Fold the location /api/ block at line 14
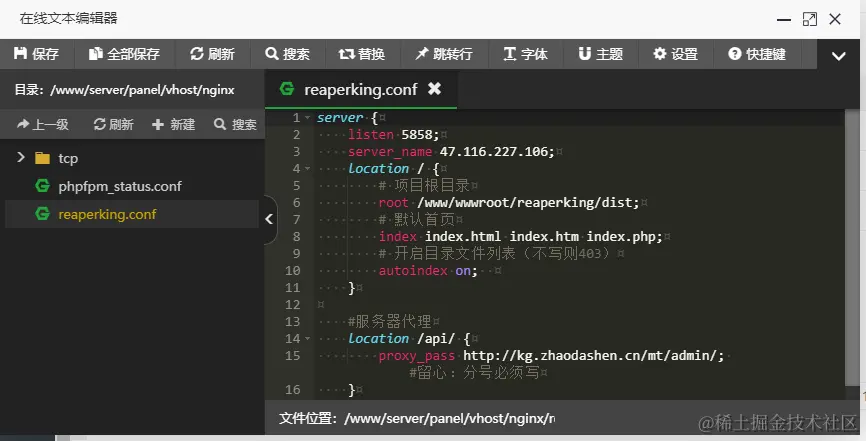Viewport: 866px width, 441px height. pyautogui.click(x=308, y=339)
